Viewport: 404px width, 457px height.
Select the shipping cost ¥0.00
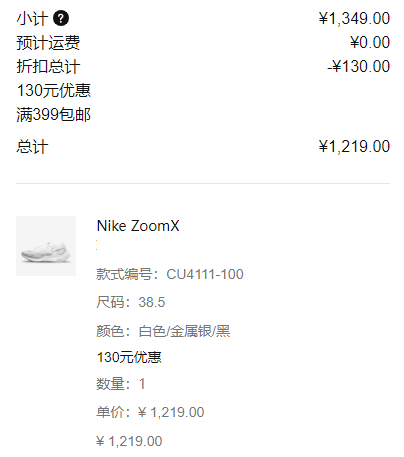[370, 42]
